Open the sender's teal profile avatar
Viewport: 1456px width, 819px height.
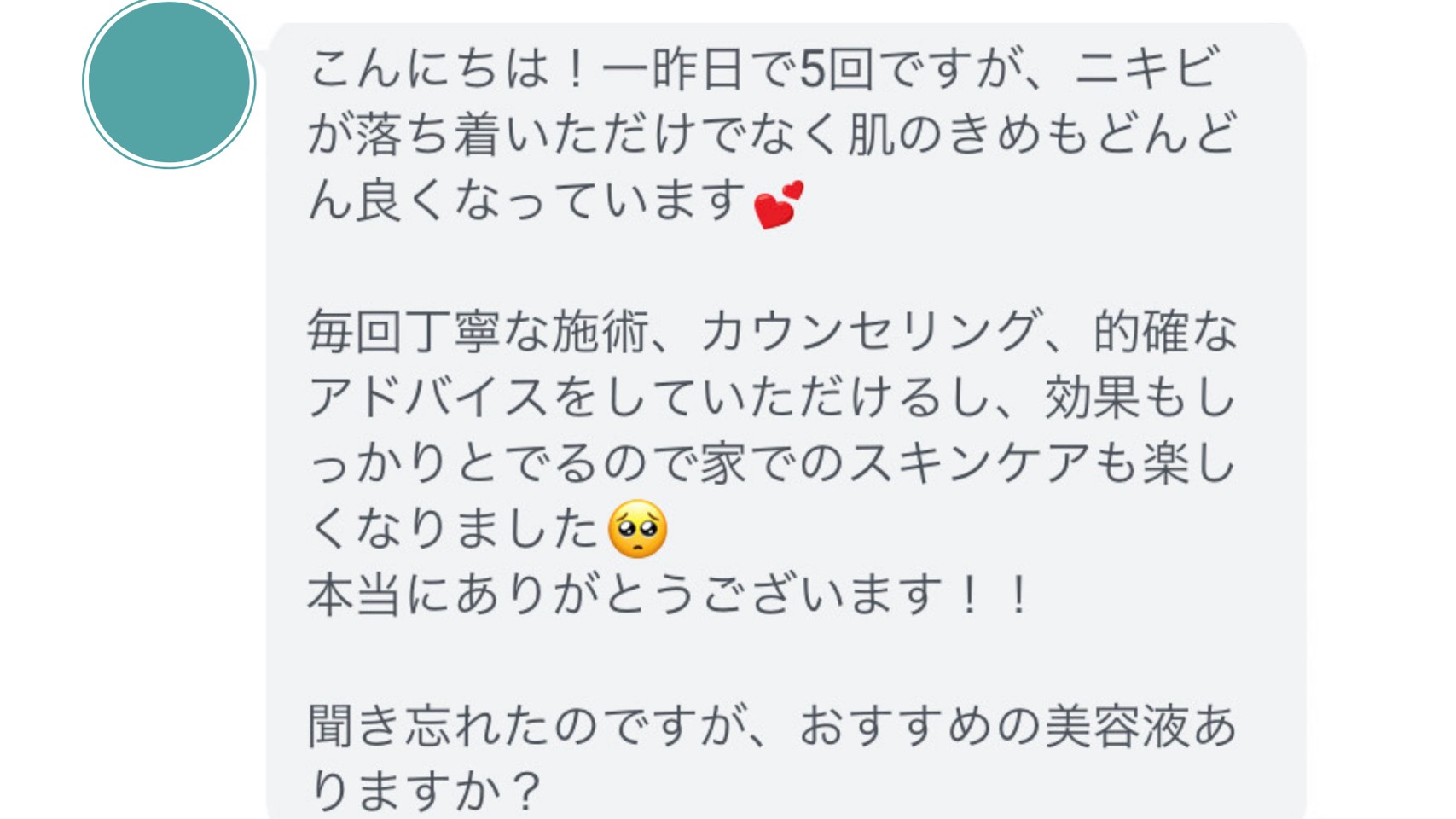pyautogui.click(x=169, y=83)
